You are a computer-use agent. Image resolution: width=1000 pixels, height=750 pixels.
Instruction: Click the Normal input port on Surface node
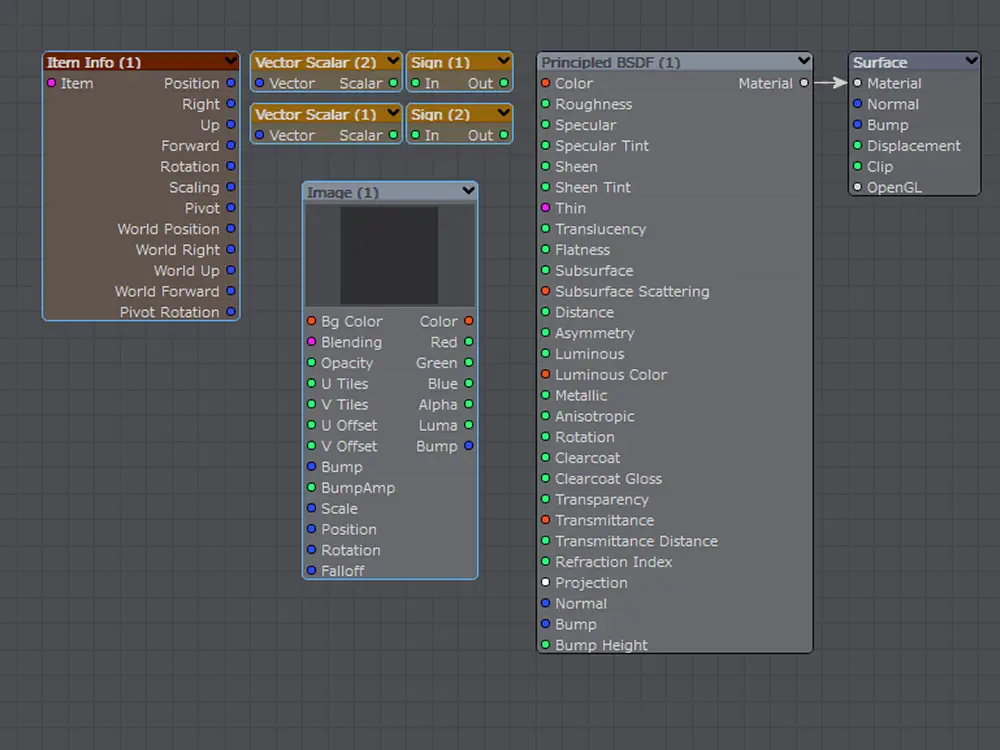click(x=857, y=104)
